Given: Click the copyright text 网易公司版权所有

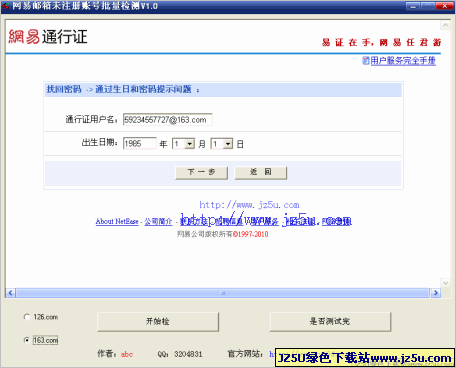Looking at the screenshot, I should [x=205, y=234].
